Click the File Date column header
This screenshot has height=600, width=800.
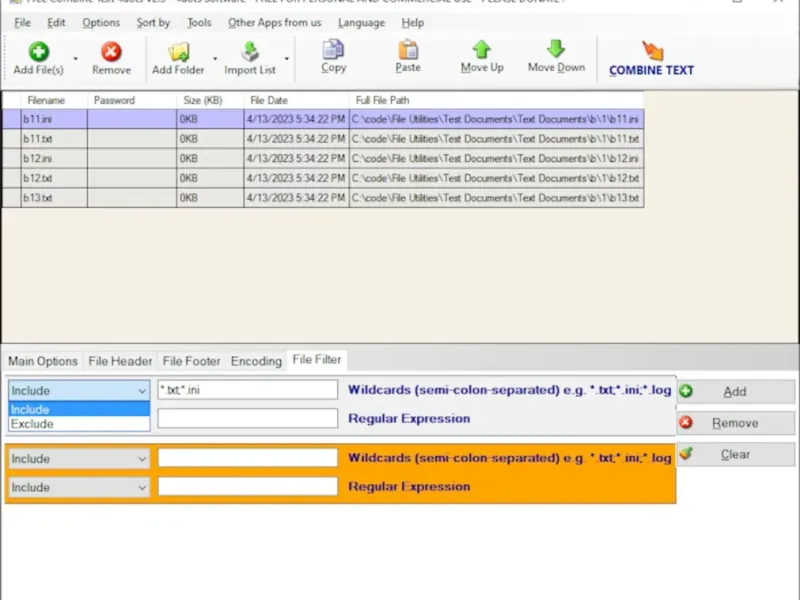click(296, 101)
